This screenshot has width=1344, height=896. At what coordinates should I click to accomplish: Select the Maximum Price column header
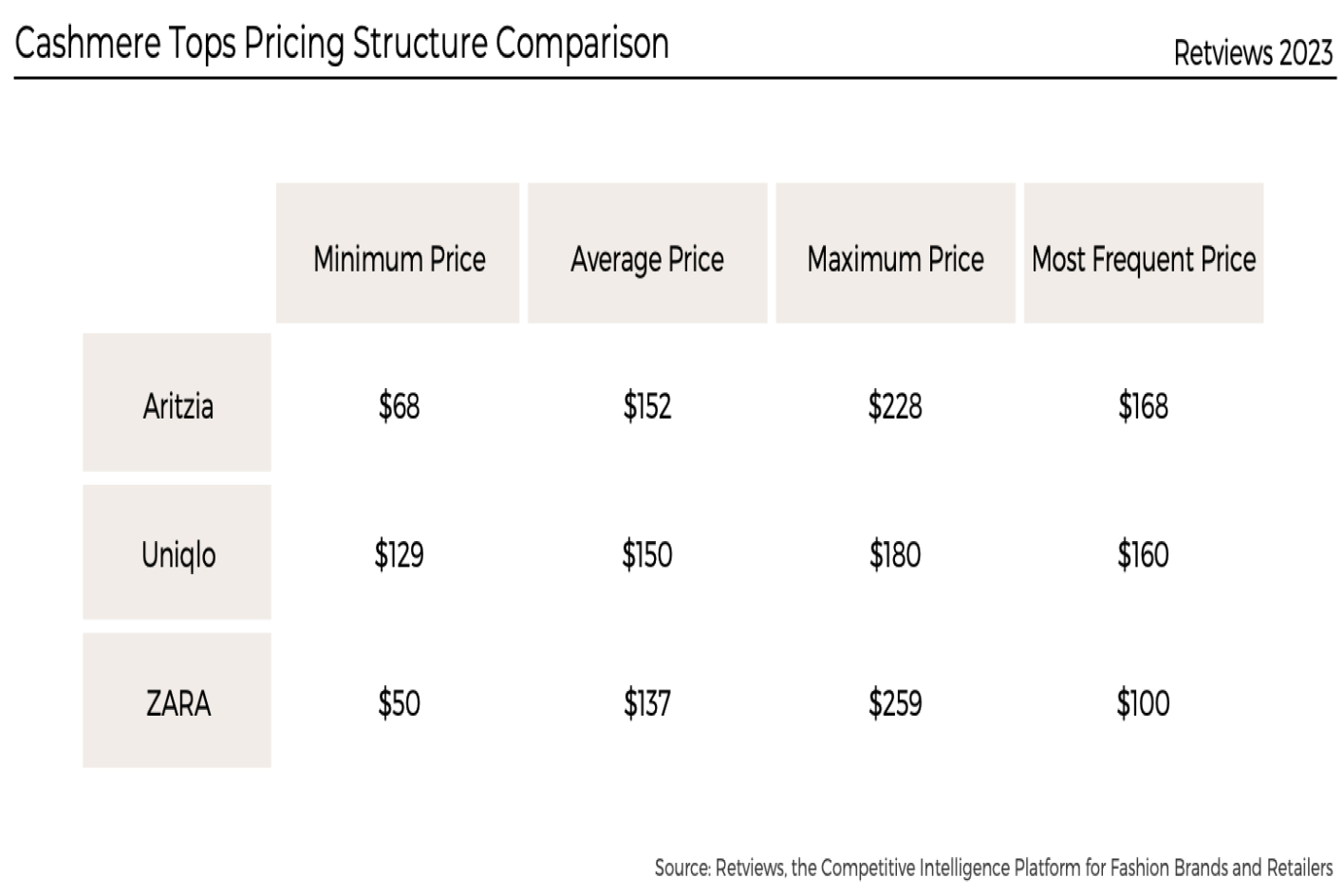[895, 258]
